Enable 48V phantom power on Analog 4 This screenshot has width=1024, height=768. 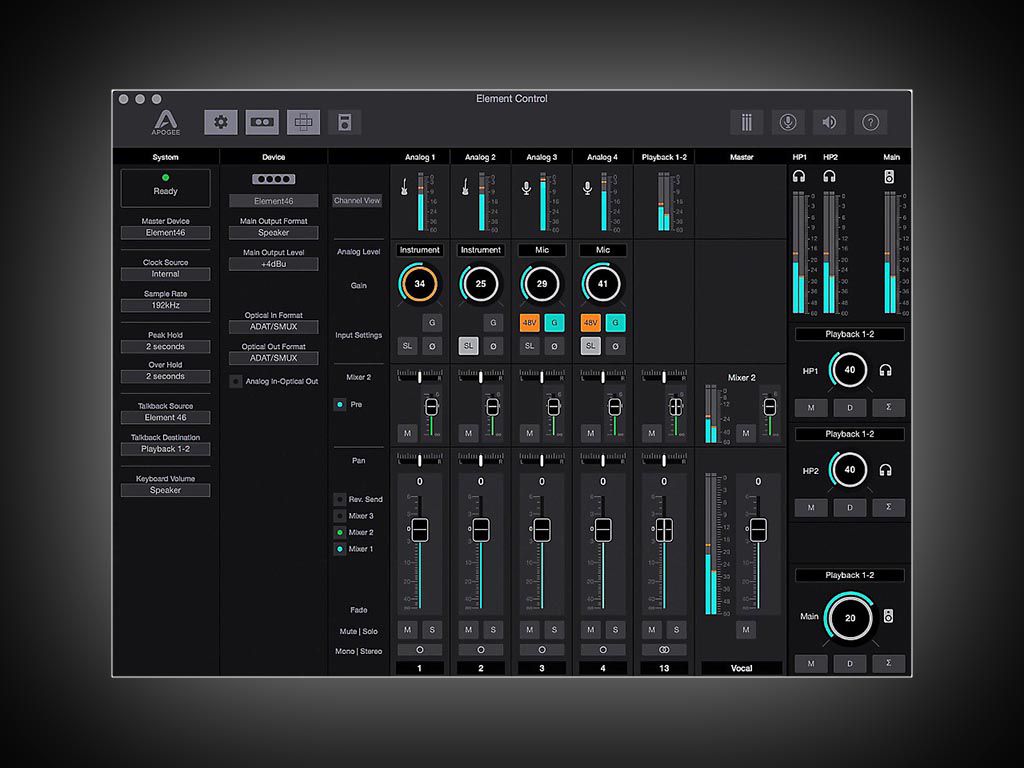coord(591,322)
